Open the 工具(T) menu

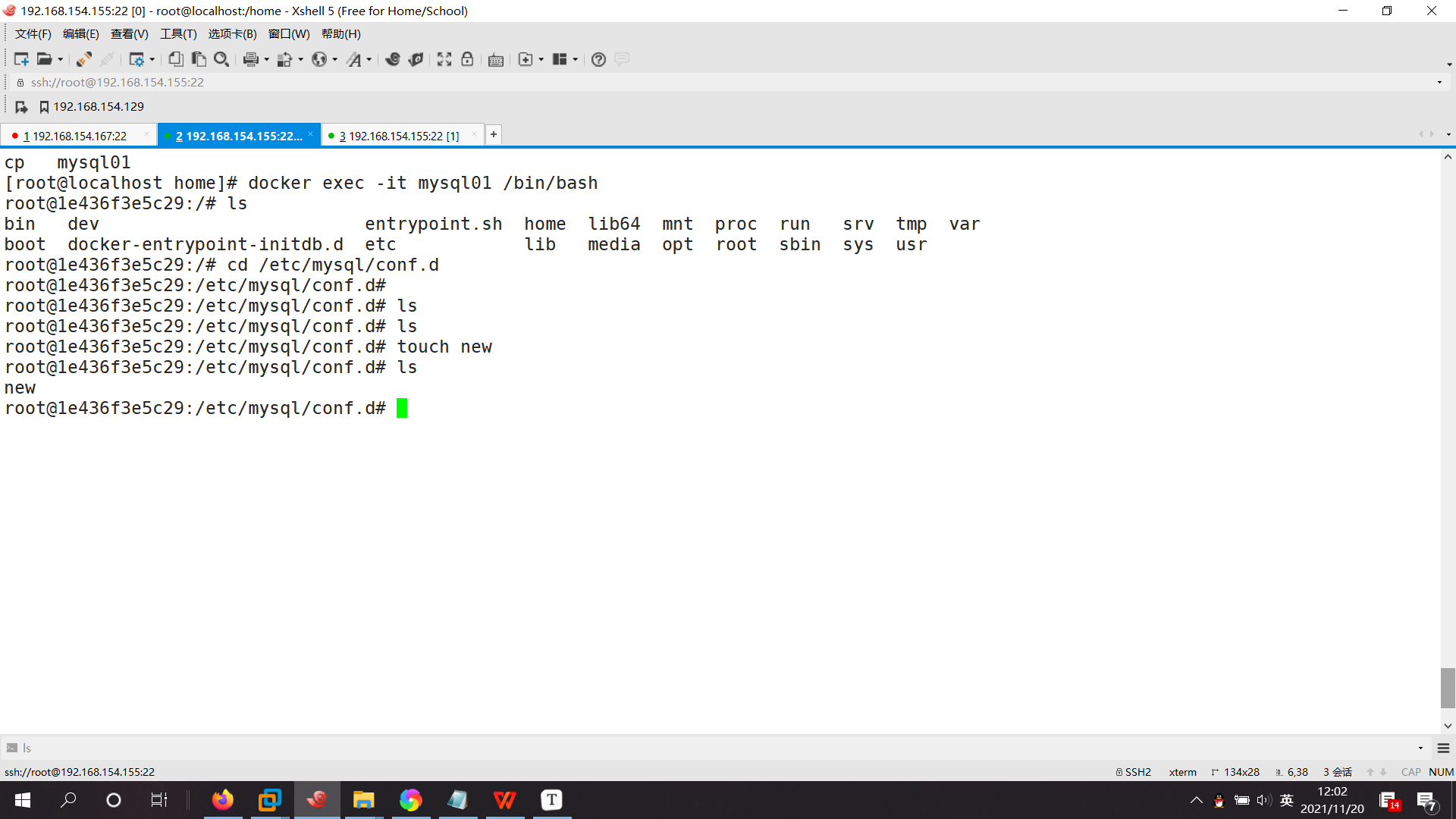178,34
